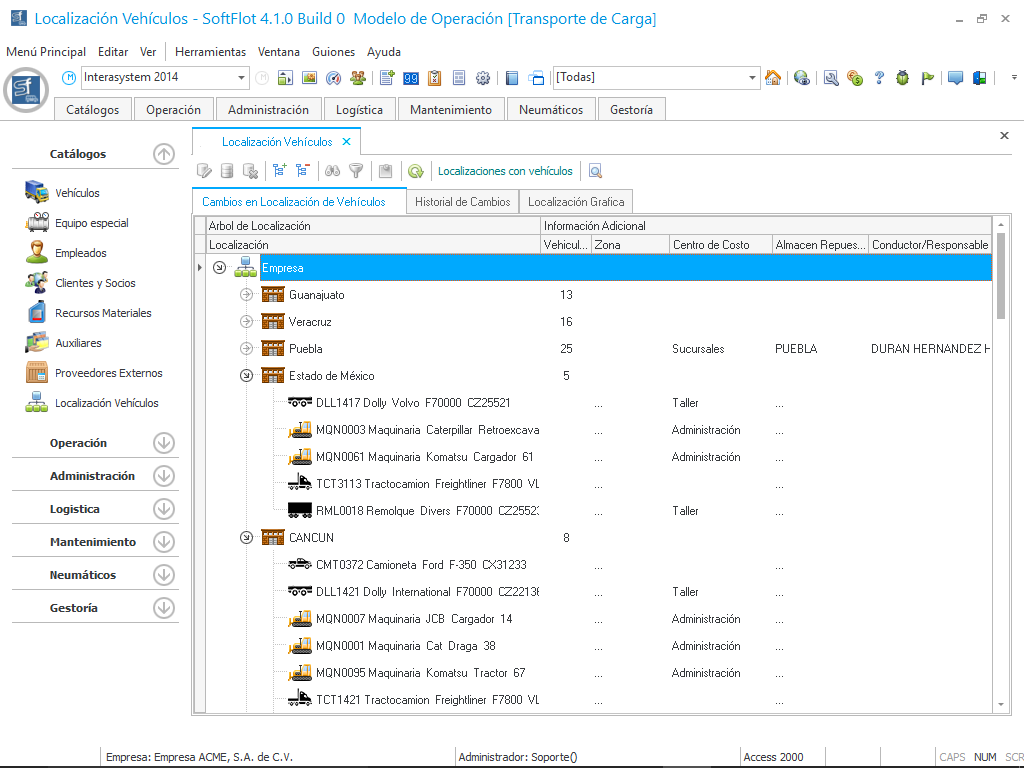Click the vertical scrollbar of location tree
Viewport: 1024px width, 768px height.
point(1001,275)
